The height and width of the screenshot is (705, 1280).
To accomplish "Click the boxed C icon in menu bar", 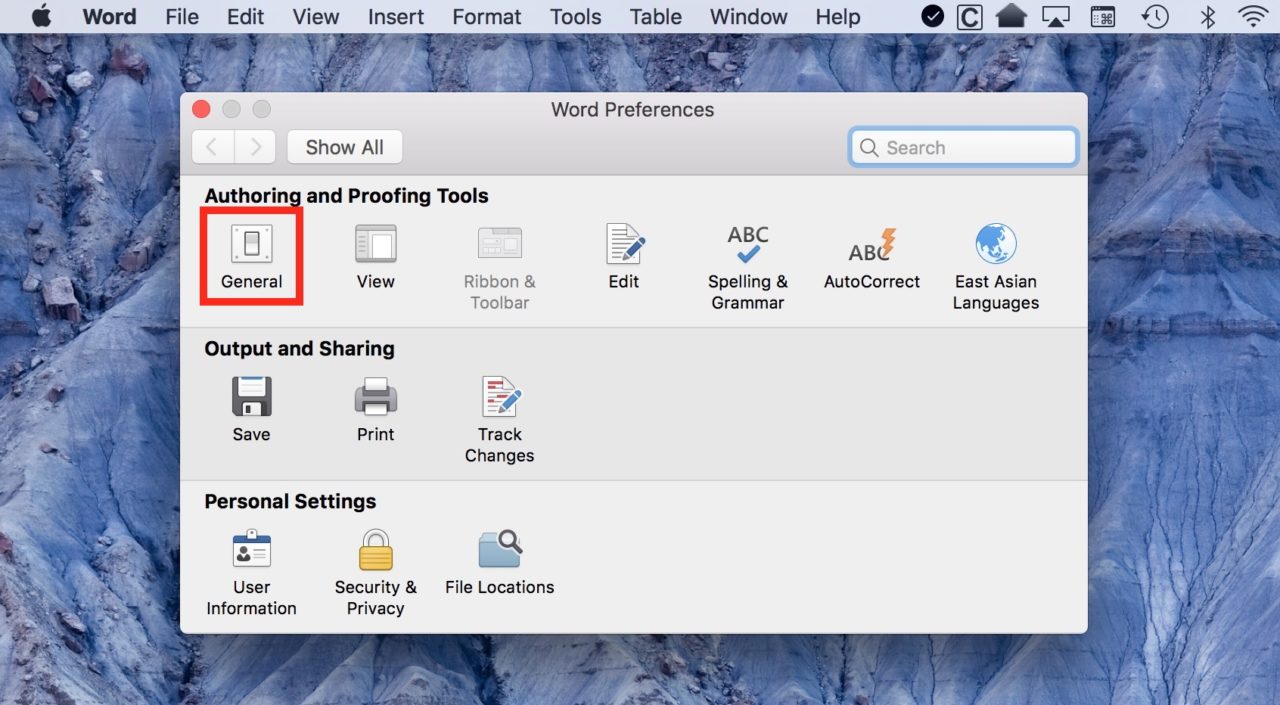I will point(969,16).
